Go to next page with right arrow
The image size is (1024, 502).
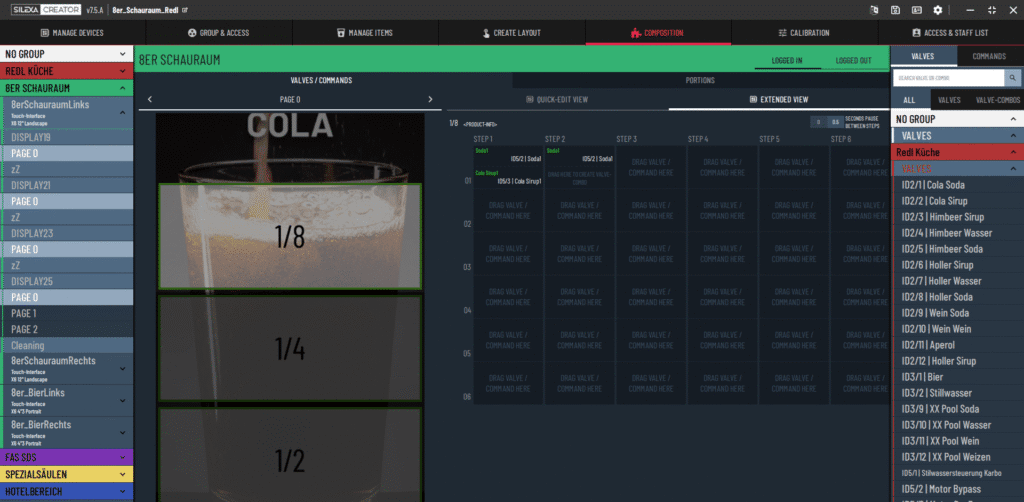point(430,99)
